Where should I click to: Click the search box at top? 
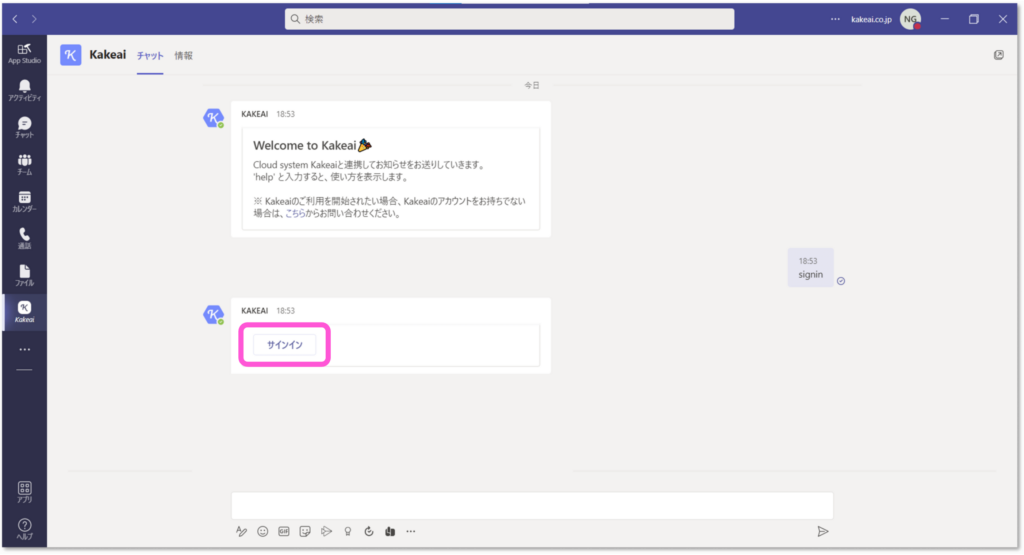[509, 19]
